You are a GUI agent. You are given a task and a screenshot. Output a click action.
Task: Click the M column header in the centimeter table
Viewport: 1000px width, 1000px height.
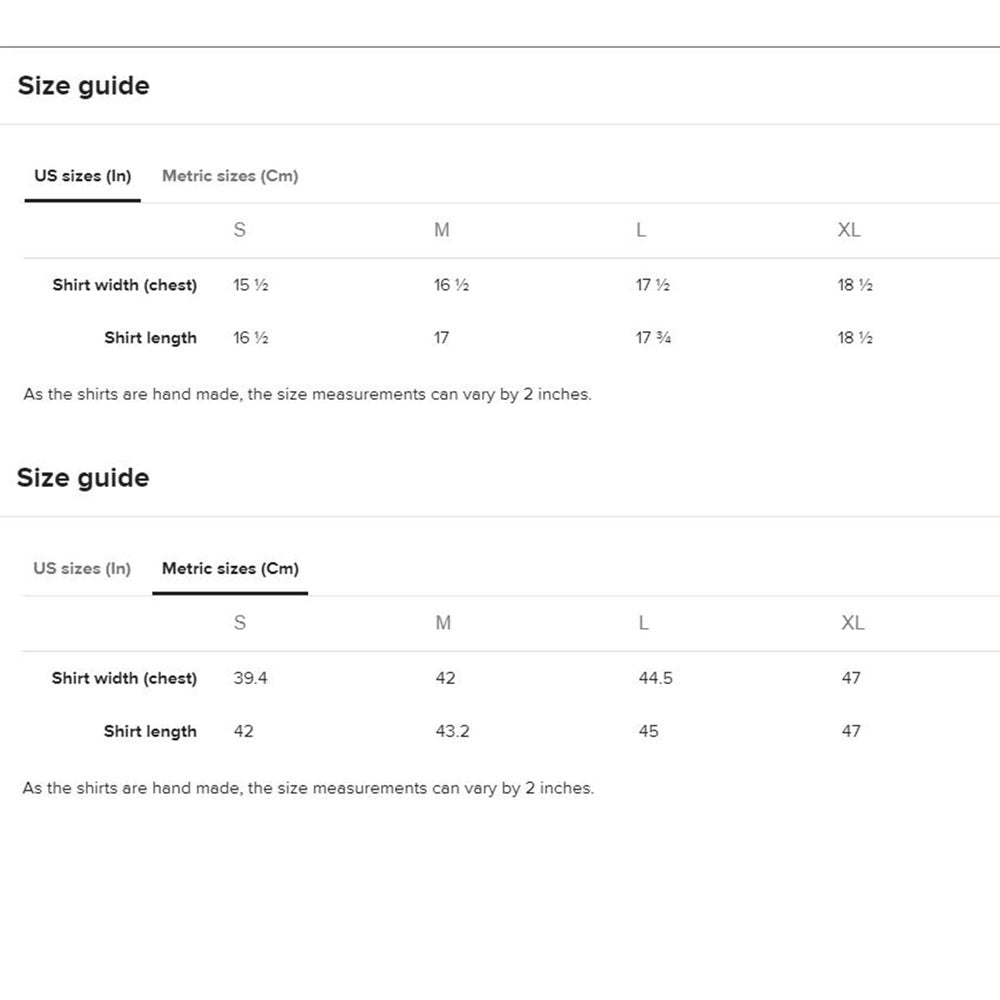point(443,622)
